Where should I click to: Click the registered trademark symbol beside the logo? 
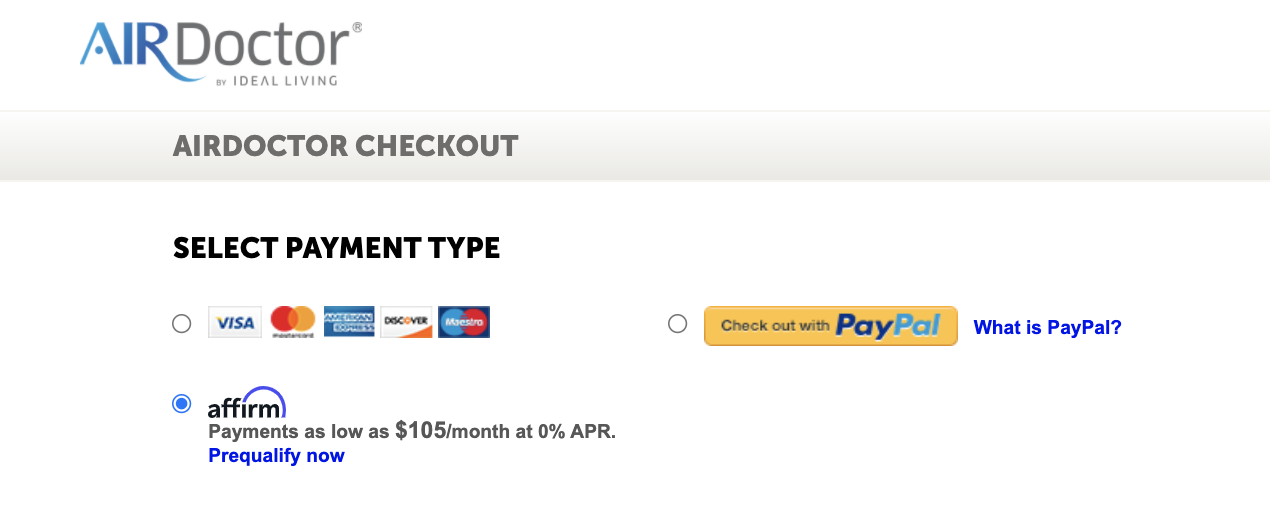[x=357, y=28]
